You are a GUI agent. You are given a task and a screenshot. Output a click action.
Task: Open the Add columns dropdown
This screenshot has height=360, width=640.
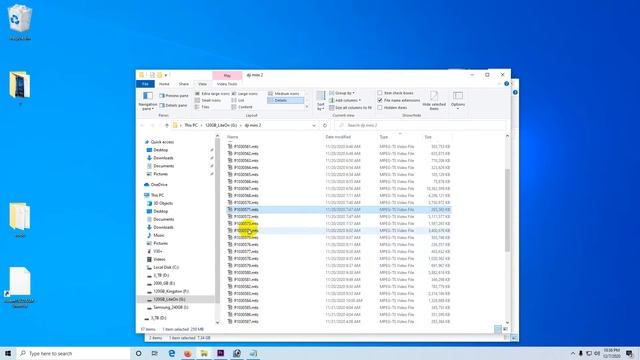point(345,100)
